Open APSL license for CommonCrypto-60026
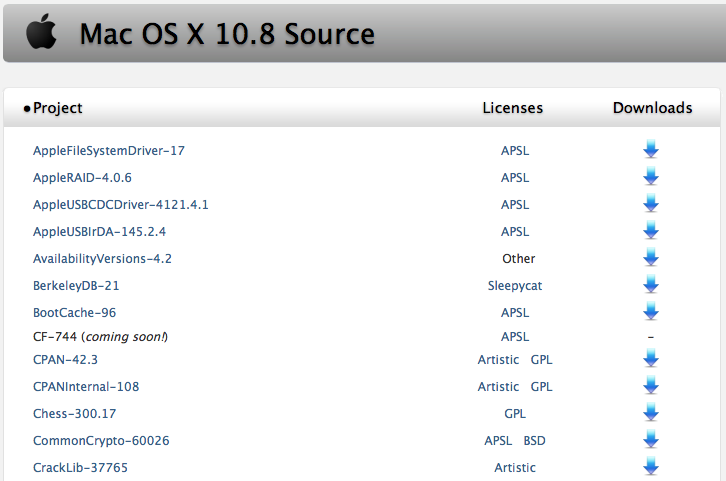 coord(498,441)
